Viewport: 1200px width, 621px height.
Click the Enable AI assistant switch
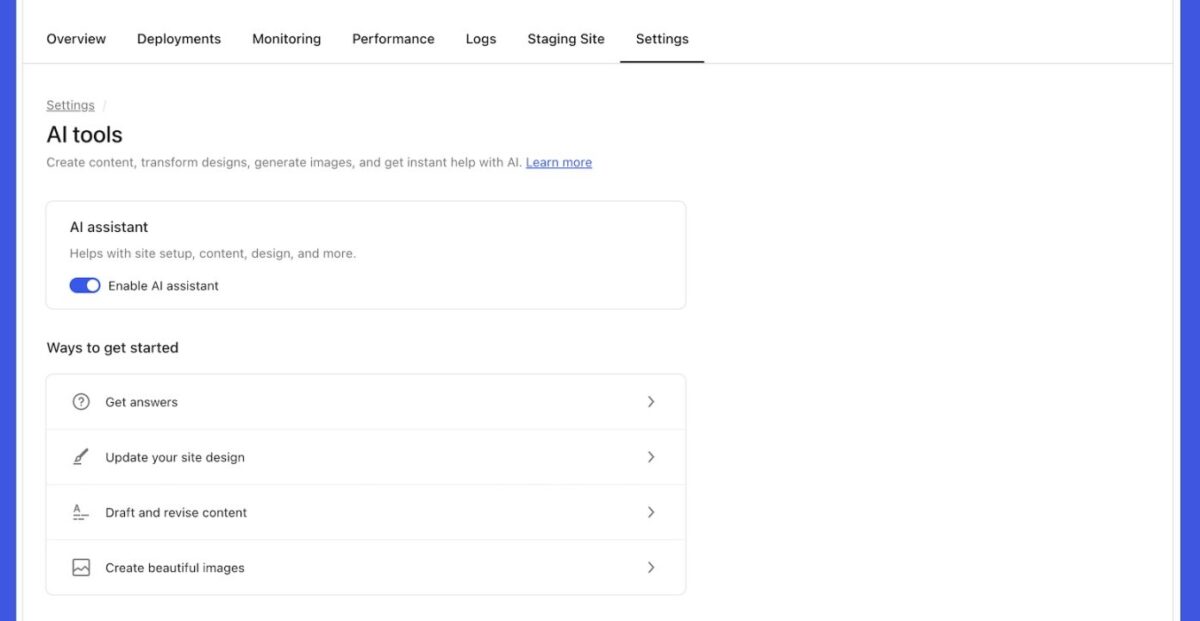pyautogui.click(x=85, y=285)
